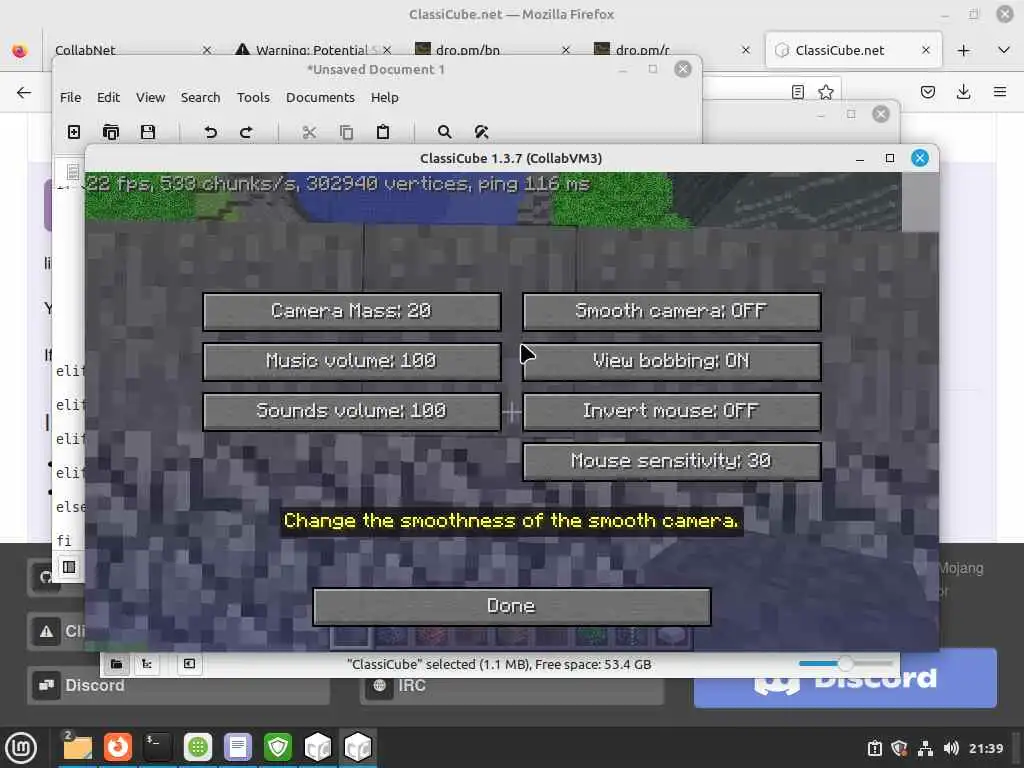Switch to the dro.pm/bn Firefox tab

(490, 50)
